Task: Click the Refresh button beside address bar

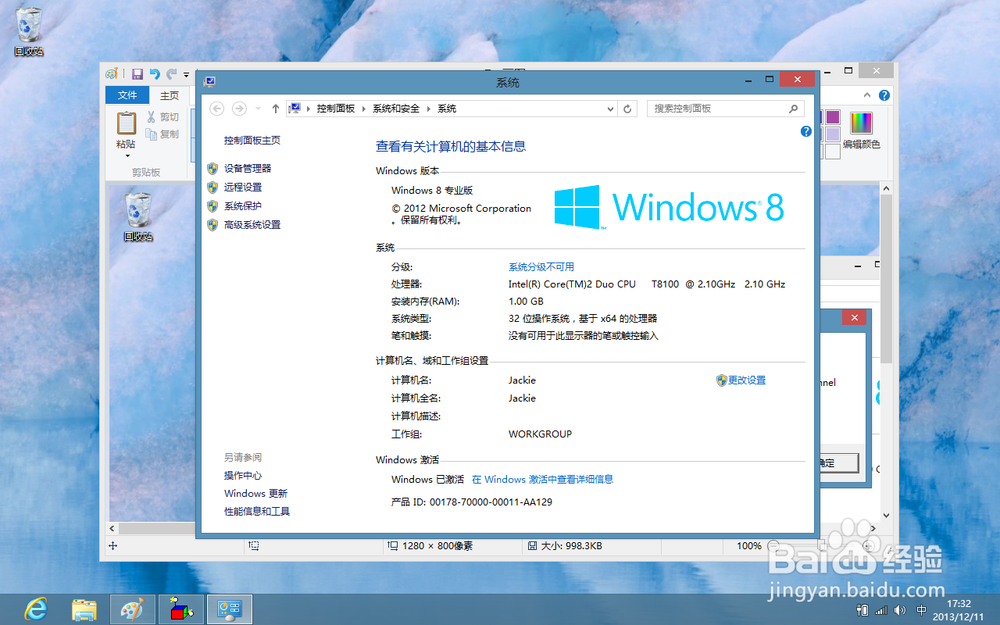Action: (x=628, y=109)
